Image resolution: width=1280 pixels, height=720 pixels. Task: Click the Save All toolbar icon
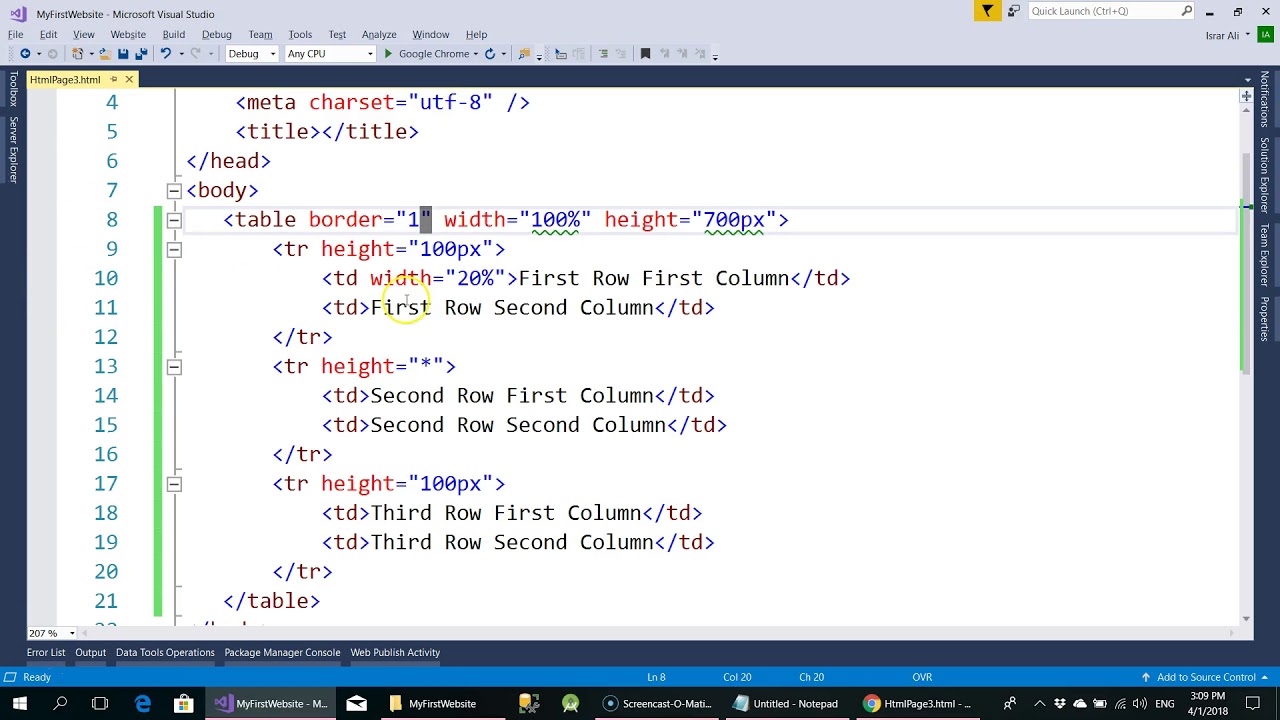point(141,54)
